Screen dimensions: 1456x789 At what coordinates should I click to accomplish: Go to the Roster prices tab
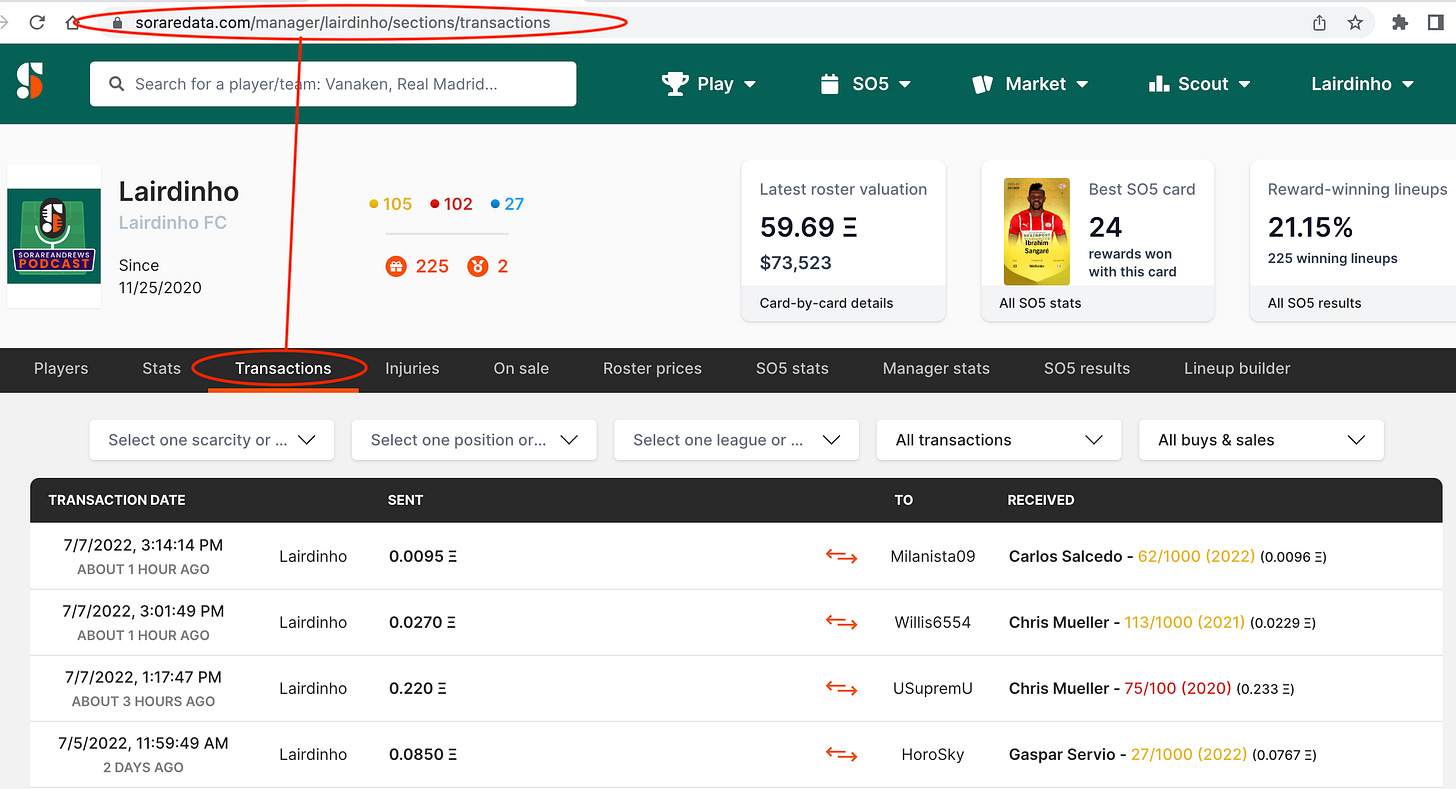click(652, 368)
